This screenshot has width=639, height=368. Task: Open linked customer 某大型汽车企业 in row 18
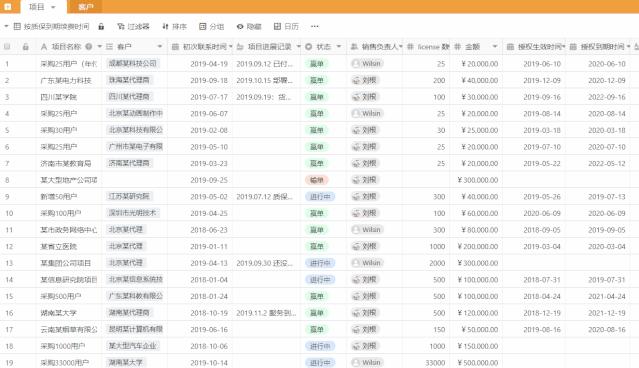click(x=132, y=346)
